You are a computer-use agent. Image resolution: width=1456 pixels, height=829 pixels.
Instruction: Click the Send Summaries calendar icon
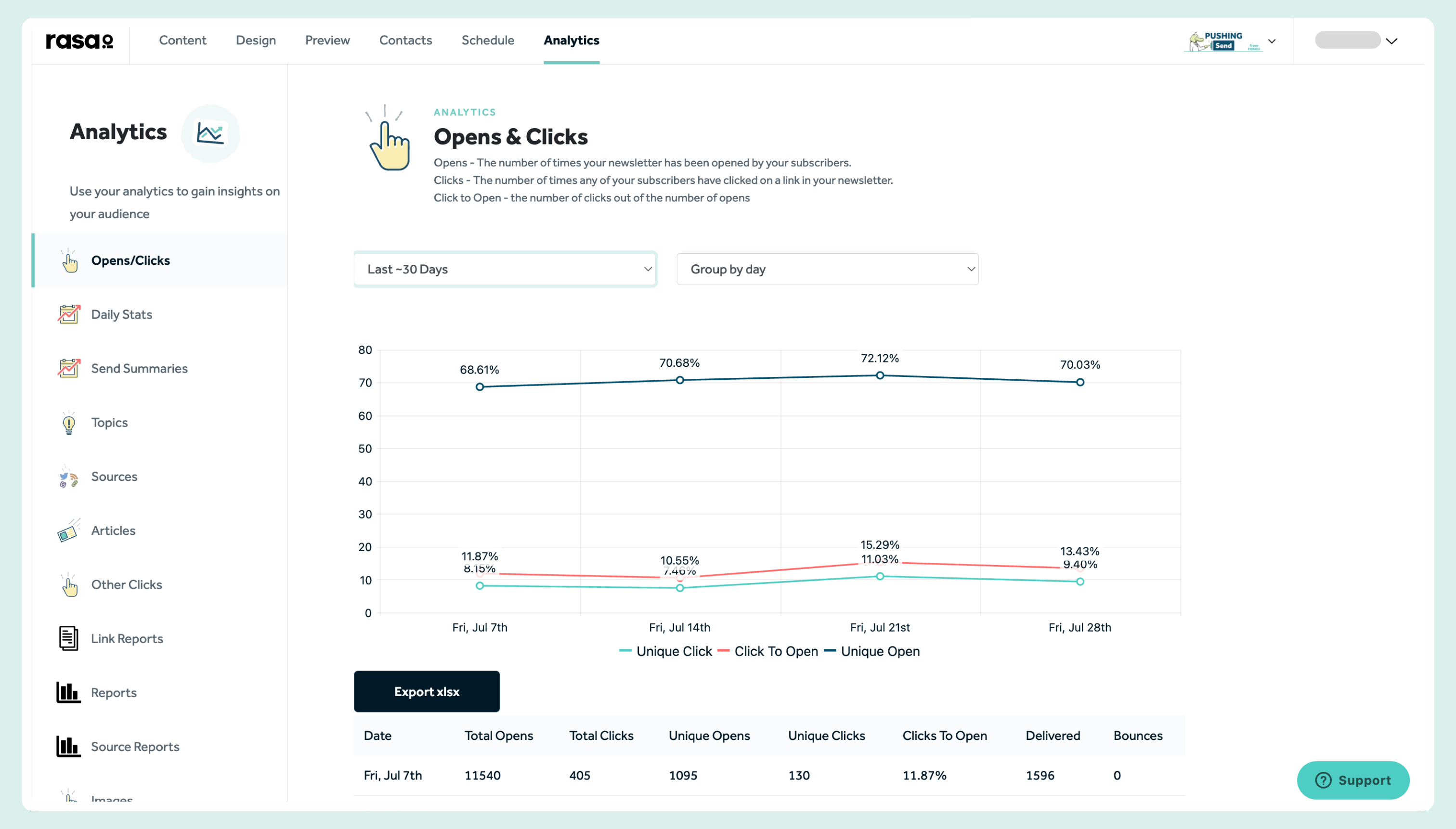(x=69, y=368)
